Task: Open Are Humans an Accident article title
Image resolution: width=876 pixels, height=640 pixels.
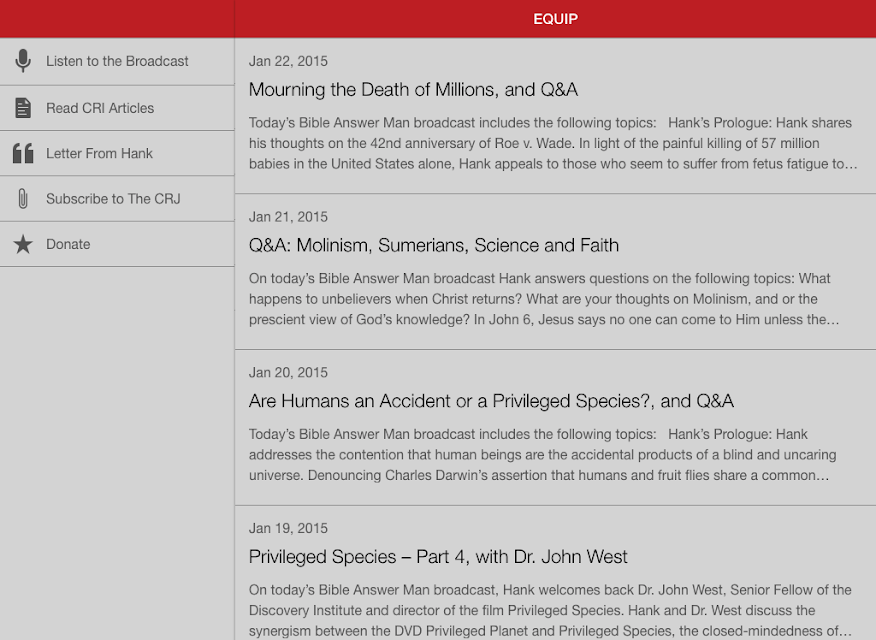Action: [x=491, y=401]
